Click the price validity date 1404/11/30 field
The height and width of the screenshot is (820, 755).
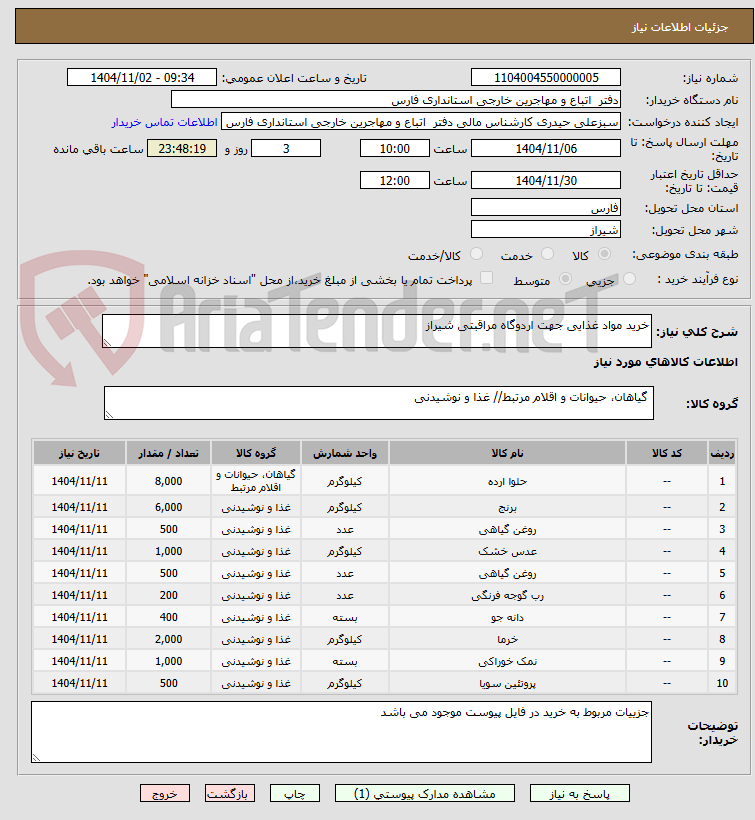546,180
